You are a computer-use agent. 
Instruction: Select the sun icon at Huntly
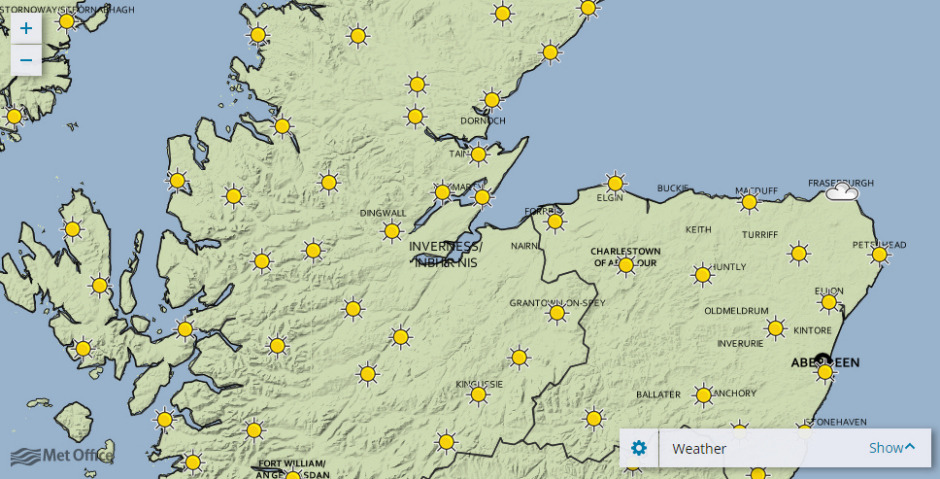tap(702, 274)
